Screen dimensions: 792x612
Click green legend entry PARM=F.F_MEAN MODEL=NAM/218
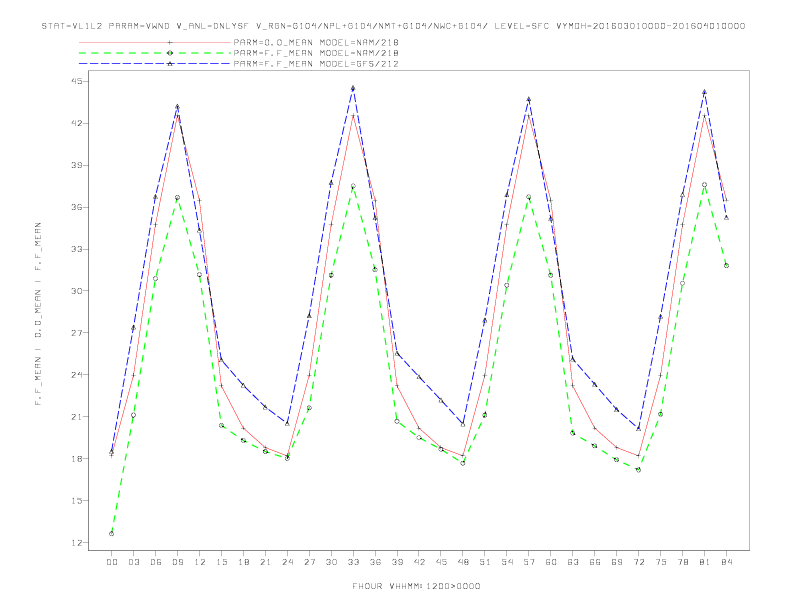316,53
